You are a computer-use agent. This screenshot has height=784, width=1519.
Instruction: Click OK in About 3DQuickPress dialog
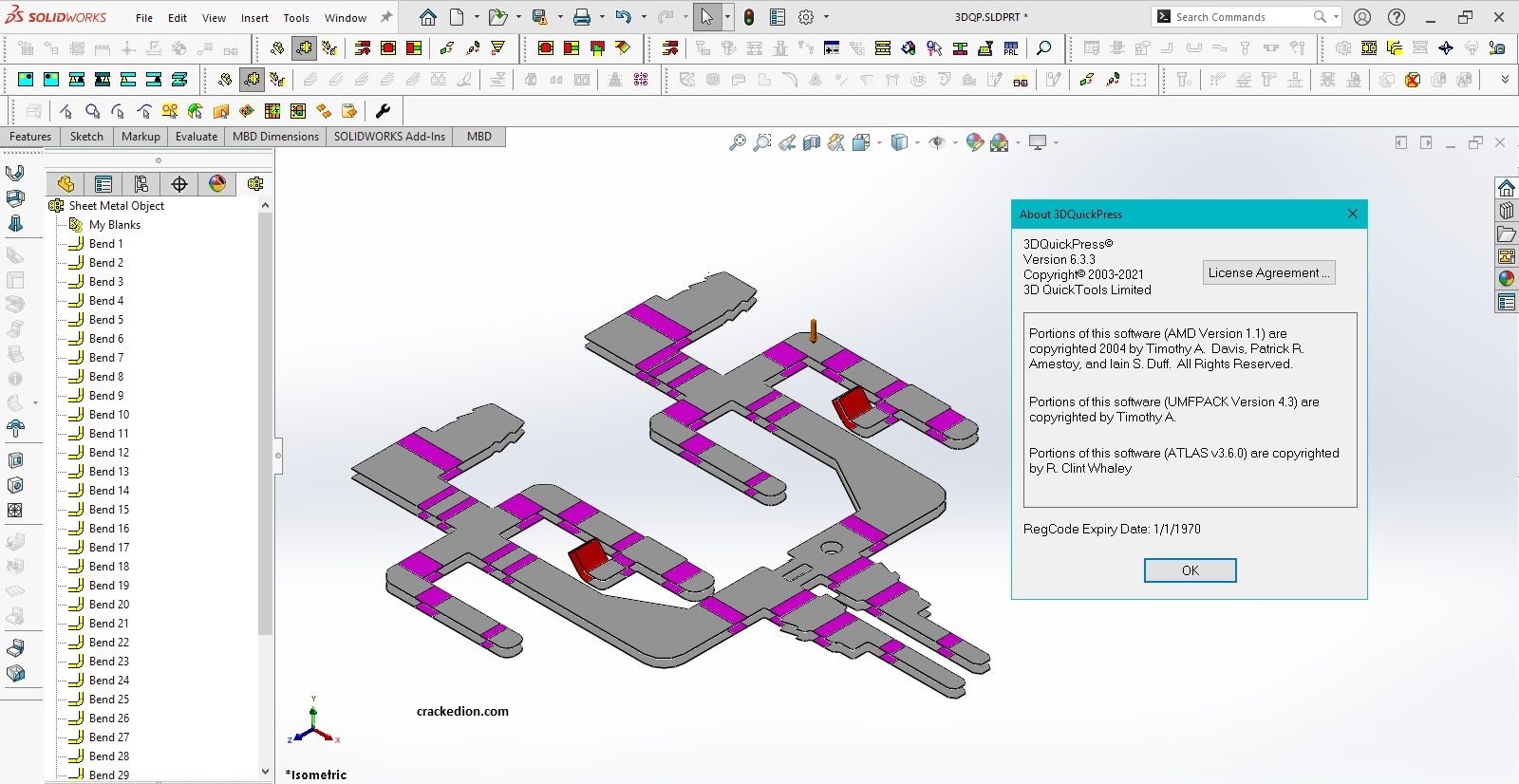1191,570
